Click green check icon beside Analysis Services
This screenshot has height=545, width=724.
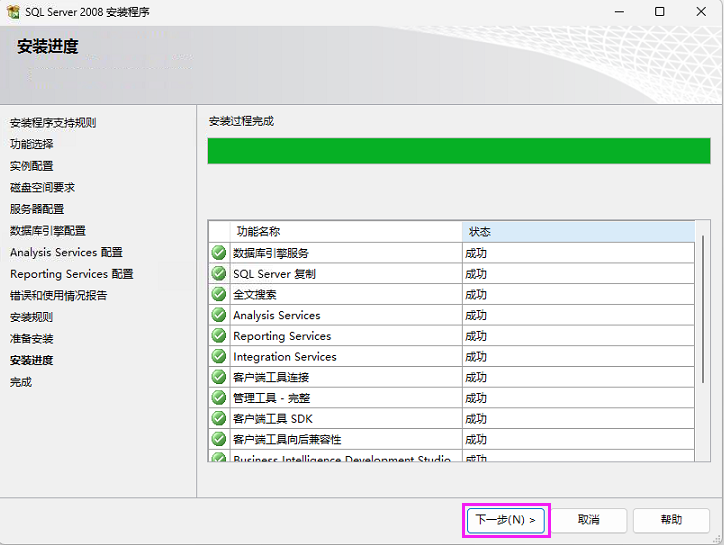(219, 315)
